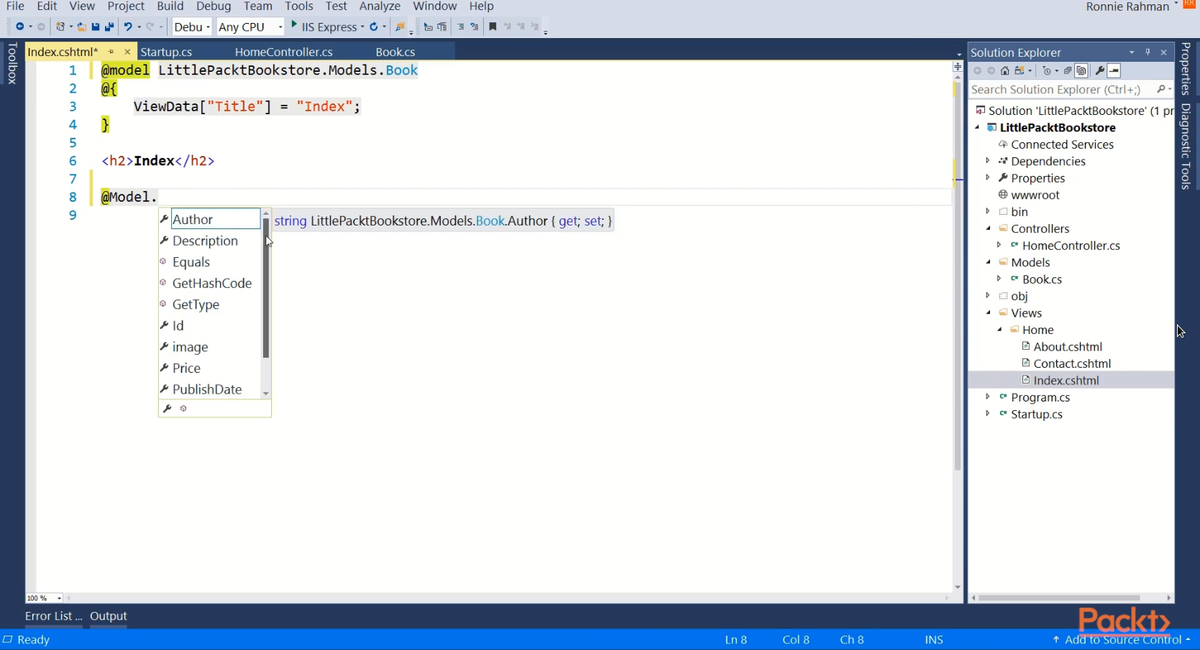Click the property filter wrench at the IntelliSense bottom
The width and height of the screenshot is (1200, 650).
click(167, 408)
